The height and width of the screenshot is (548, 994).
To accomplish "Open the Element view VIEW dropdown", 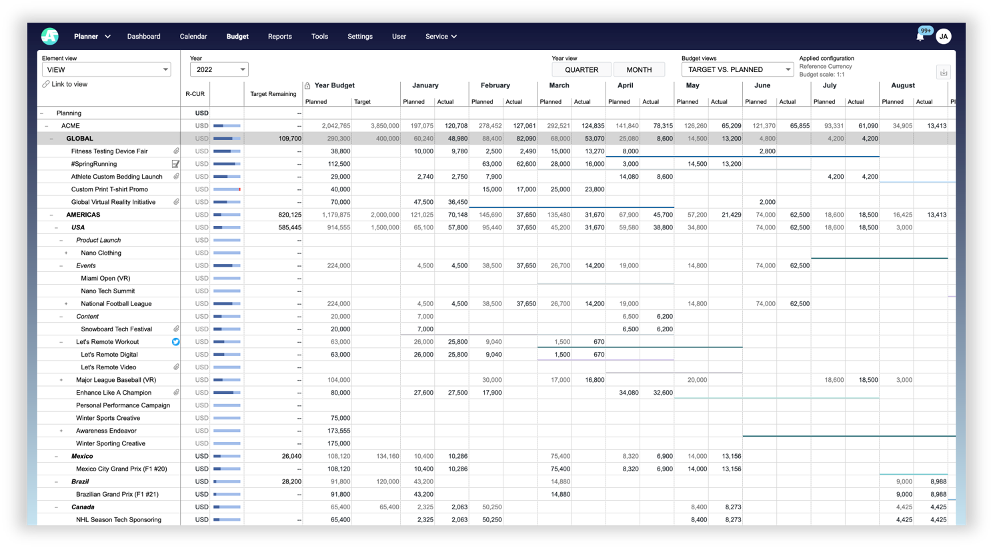I will [x=106, y=70].
